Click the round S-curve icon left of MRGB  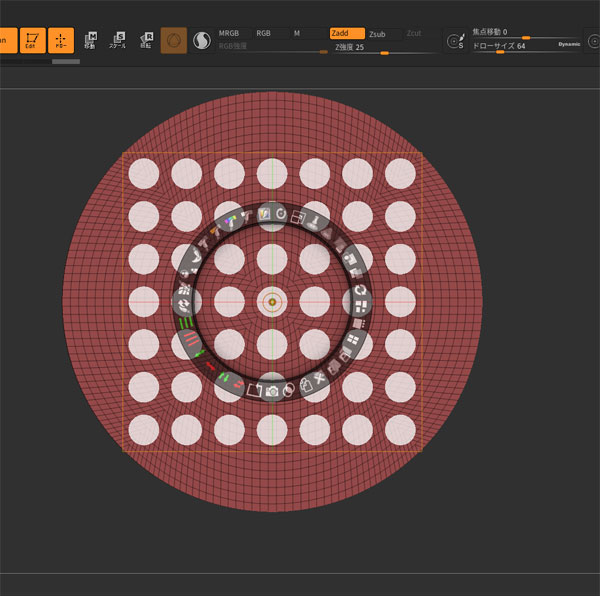point(202,40)
